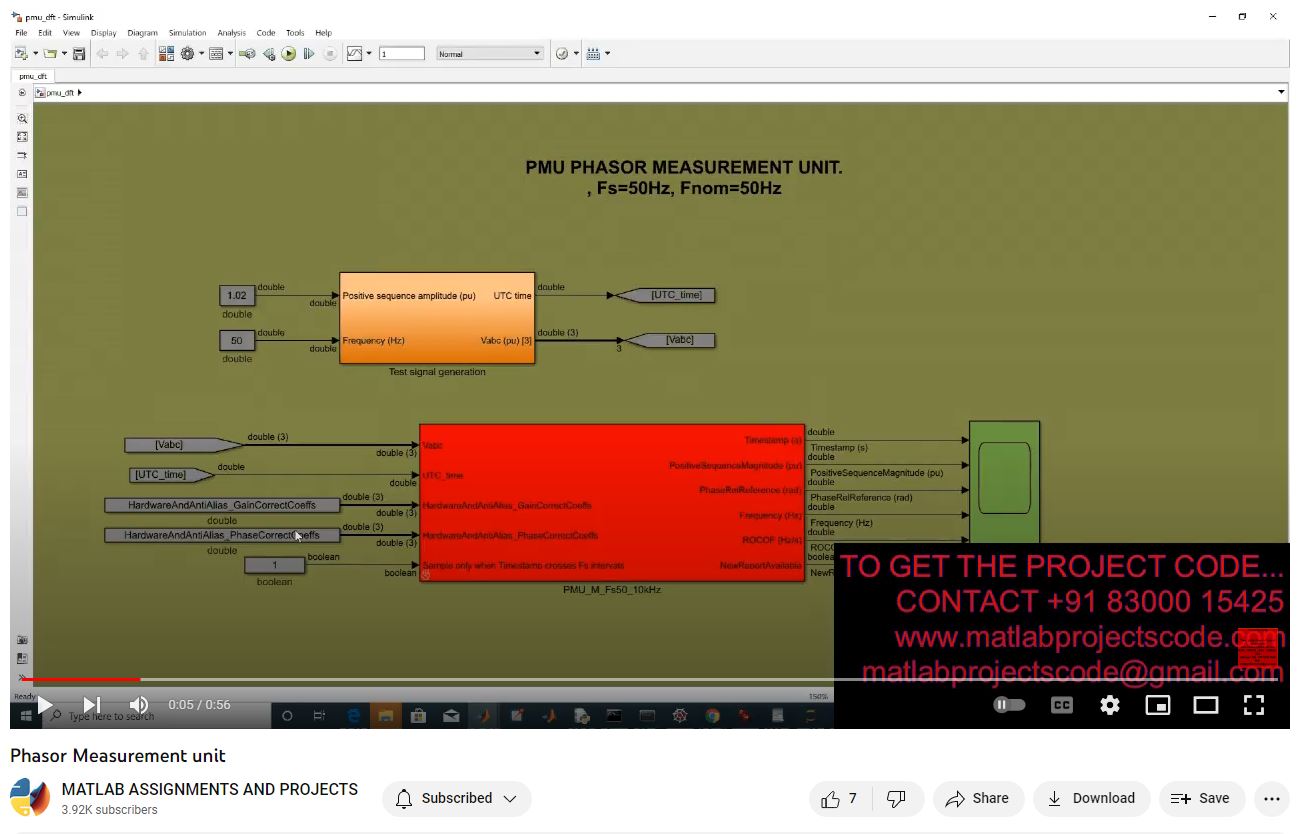Mute the video with the speaker icon
1299x834 pixels.
(x=139, y=705)
